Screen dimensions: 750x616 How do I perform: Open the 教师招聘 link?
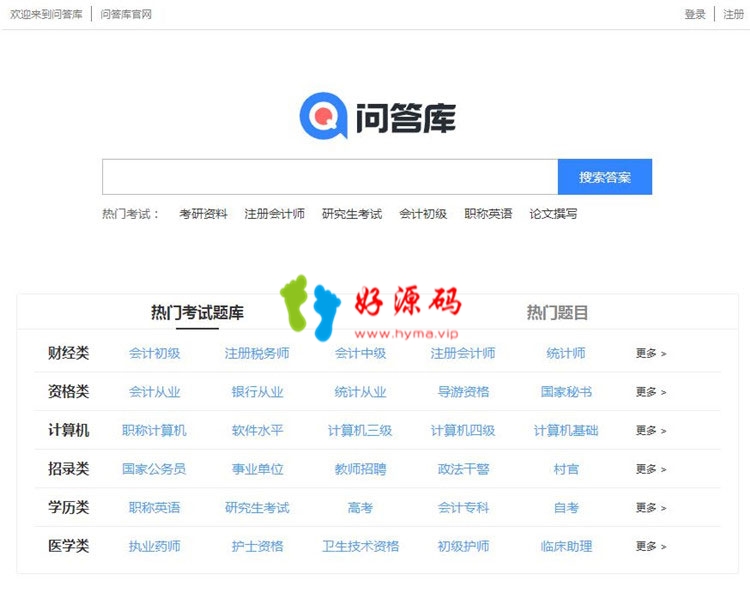pyautogui.click(x=360, y=469)
